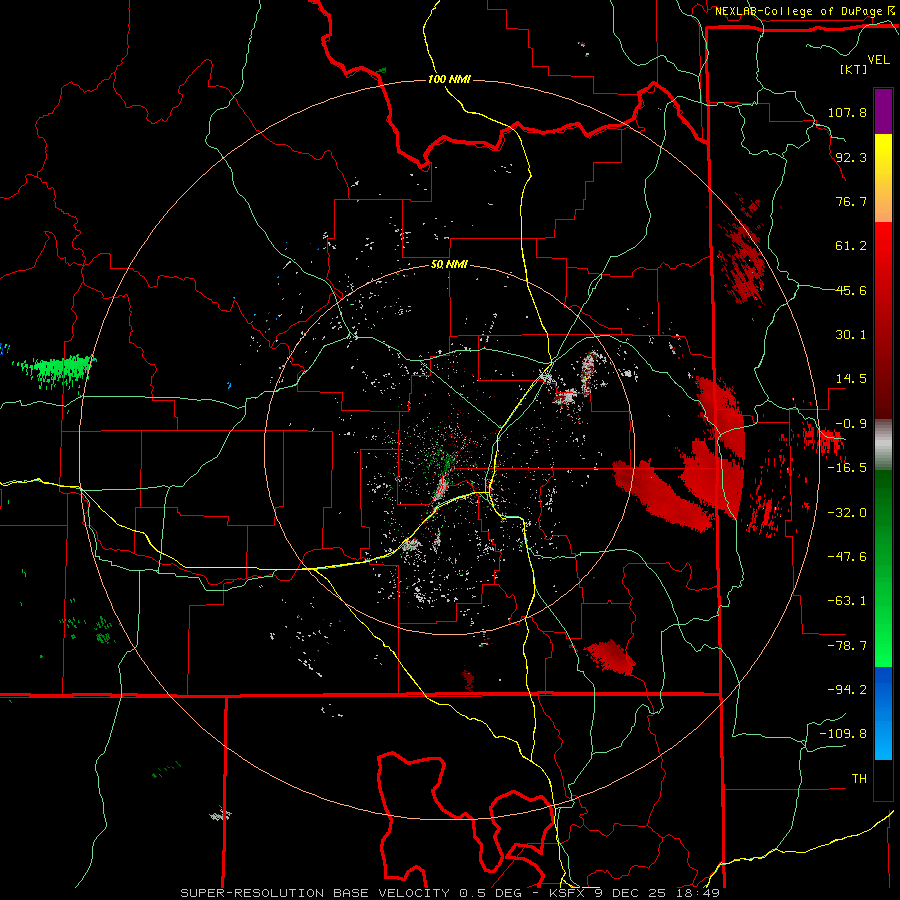
Task: Click the TH threshold label
Action: (x=859, y=779)
